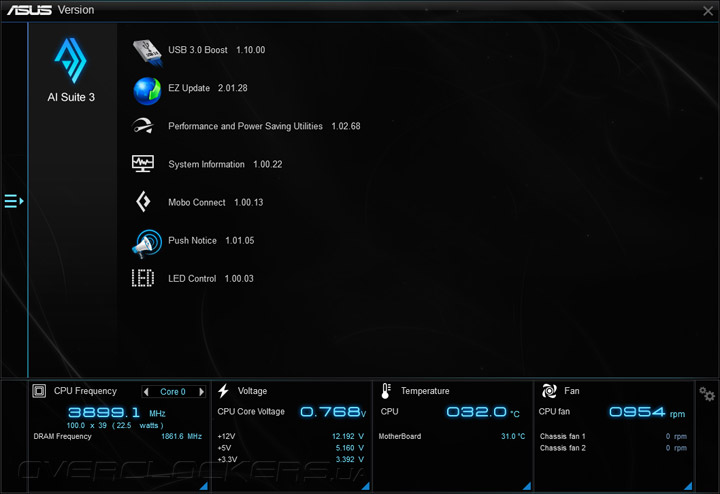720x494 pixels.
Task: Click the Temperature thermometer icon
Action: 386,391
